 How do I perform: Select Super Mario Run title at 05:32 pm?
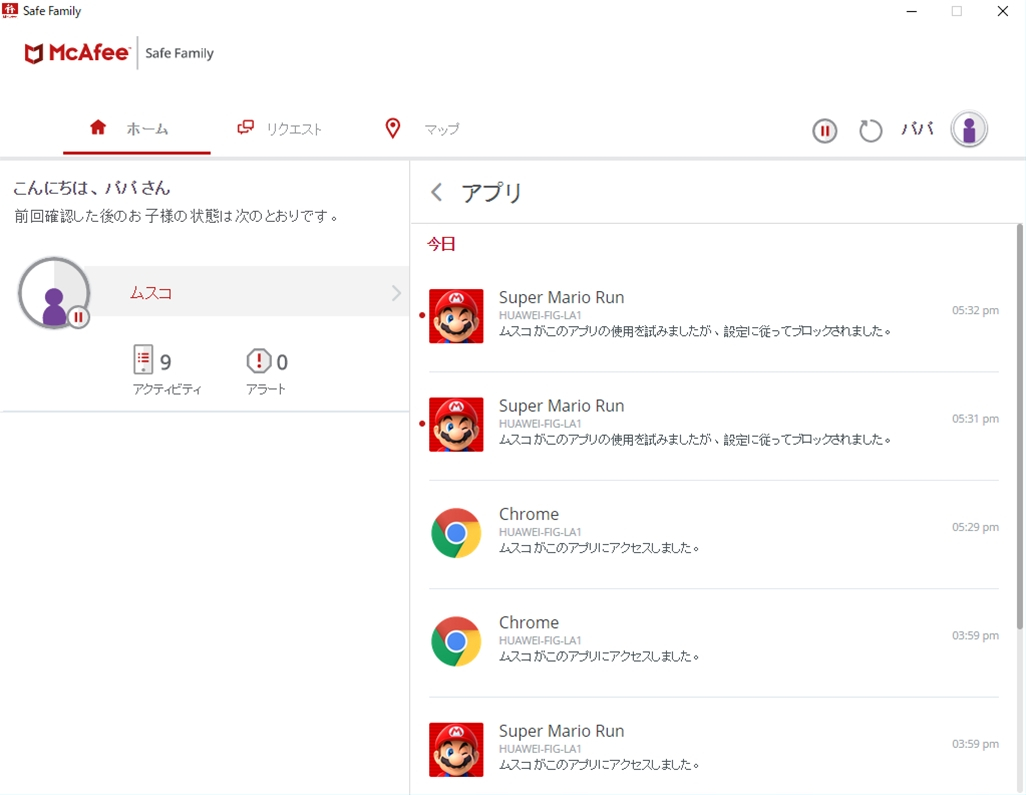click(x=561, y=297)
